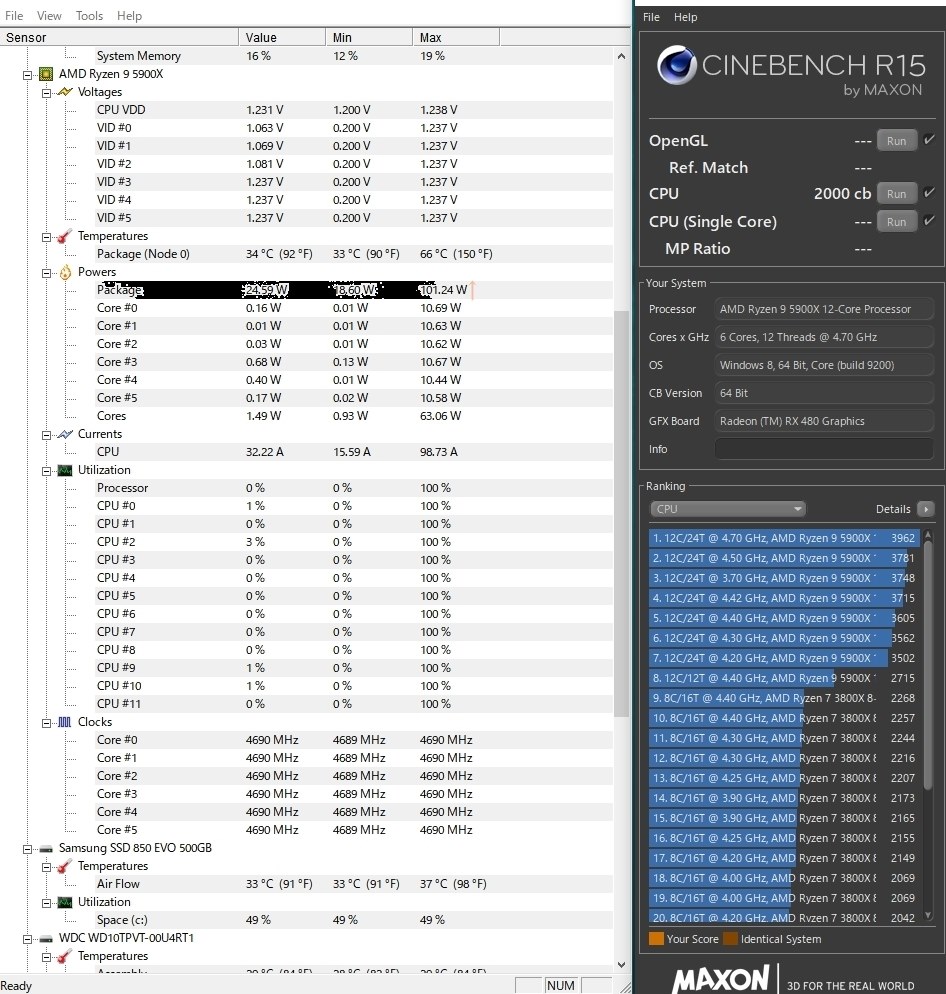Run the CPU benchmark
Viewport: 946px width, 994px height.
[897, 193]
